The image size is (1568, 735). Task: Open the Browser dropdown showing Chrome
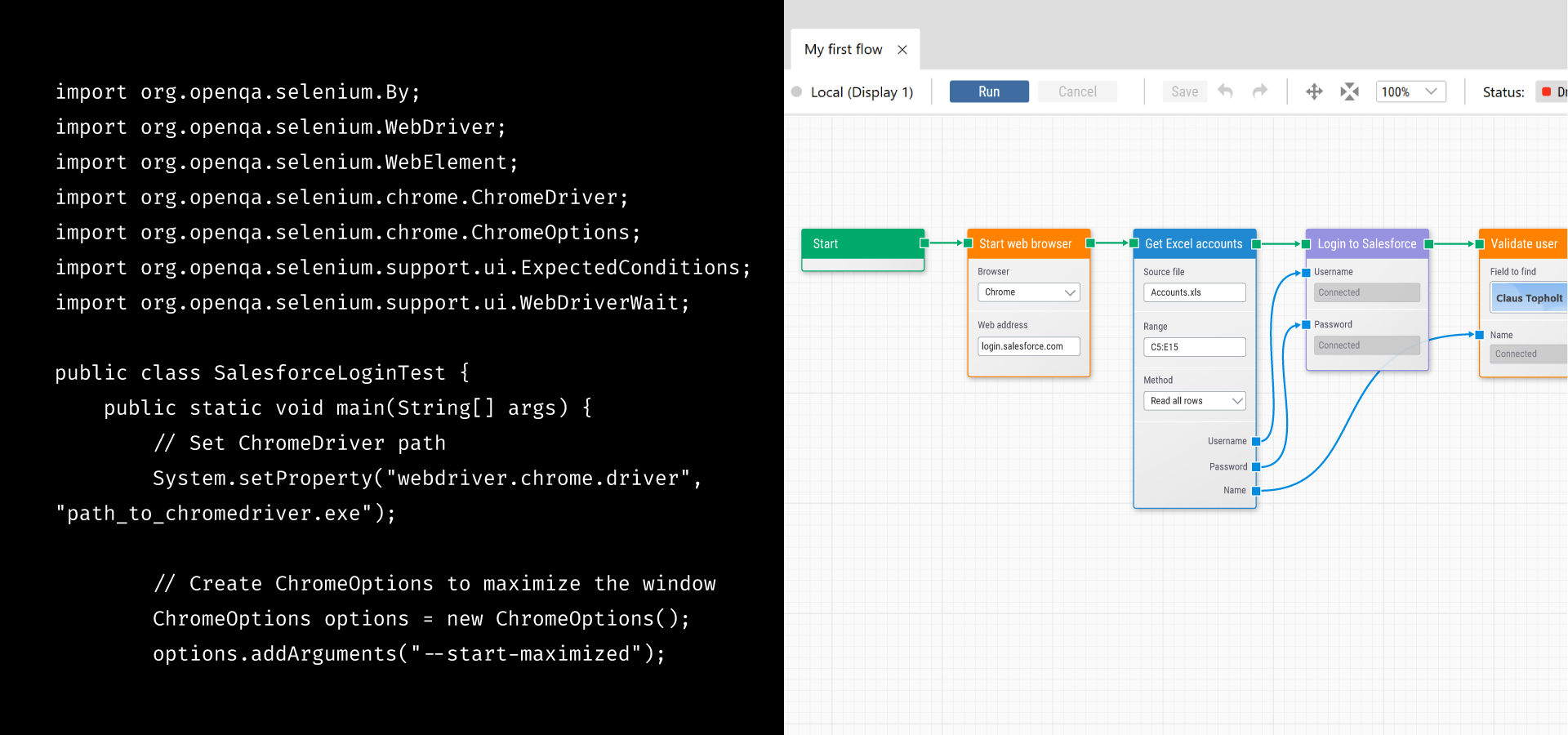[x=1028, y=292]
